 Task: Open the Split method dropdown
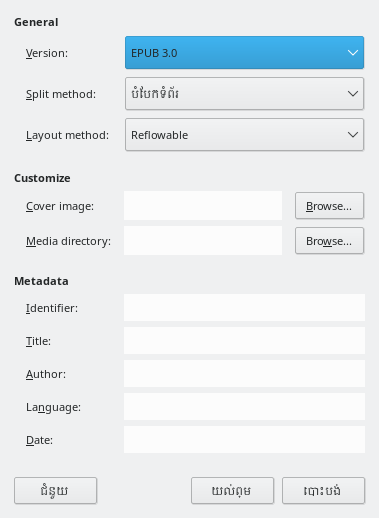(x=244, y=94)
